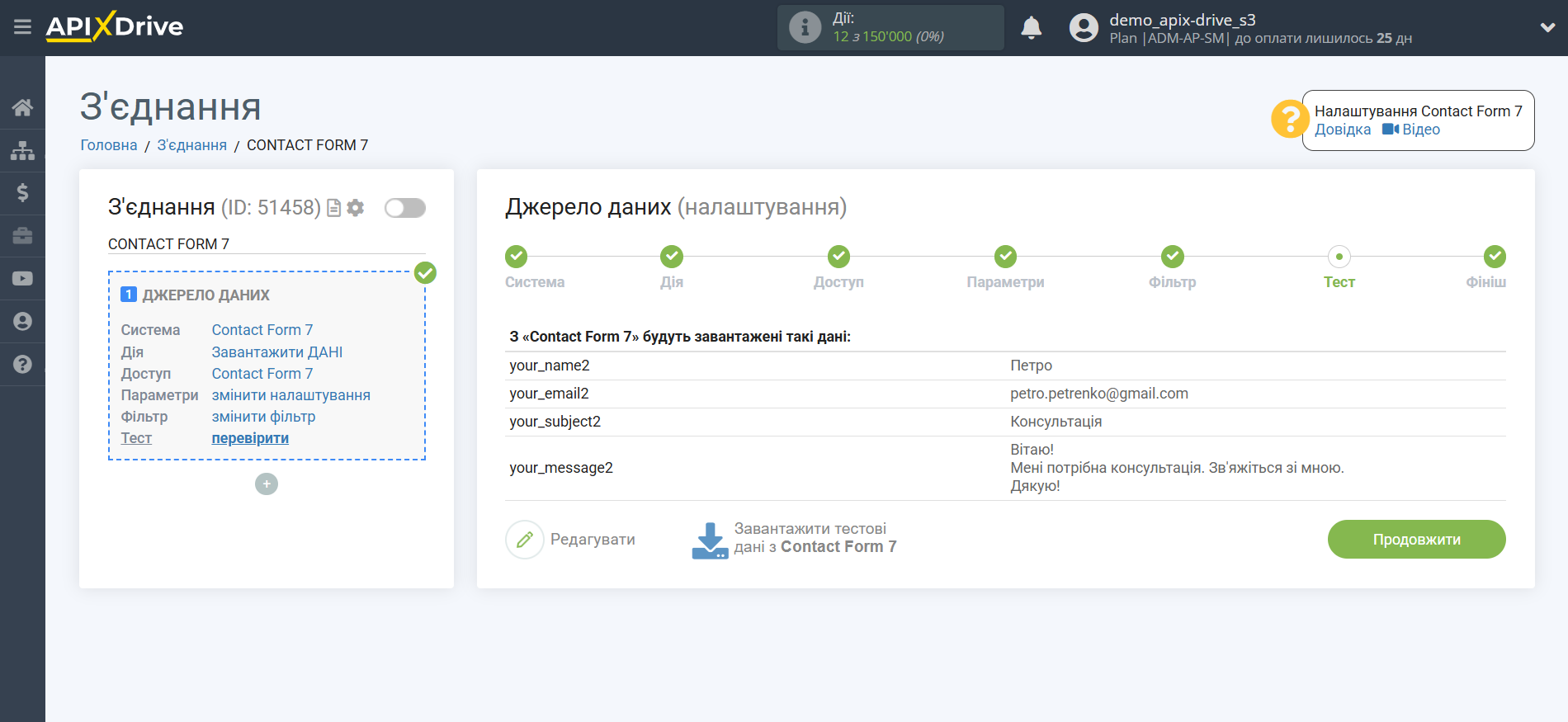Click the data source green checkmark badge
Viewport: 1568px width, 722px height.
click(x=425, y=272)
